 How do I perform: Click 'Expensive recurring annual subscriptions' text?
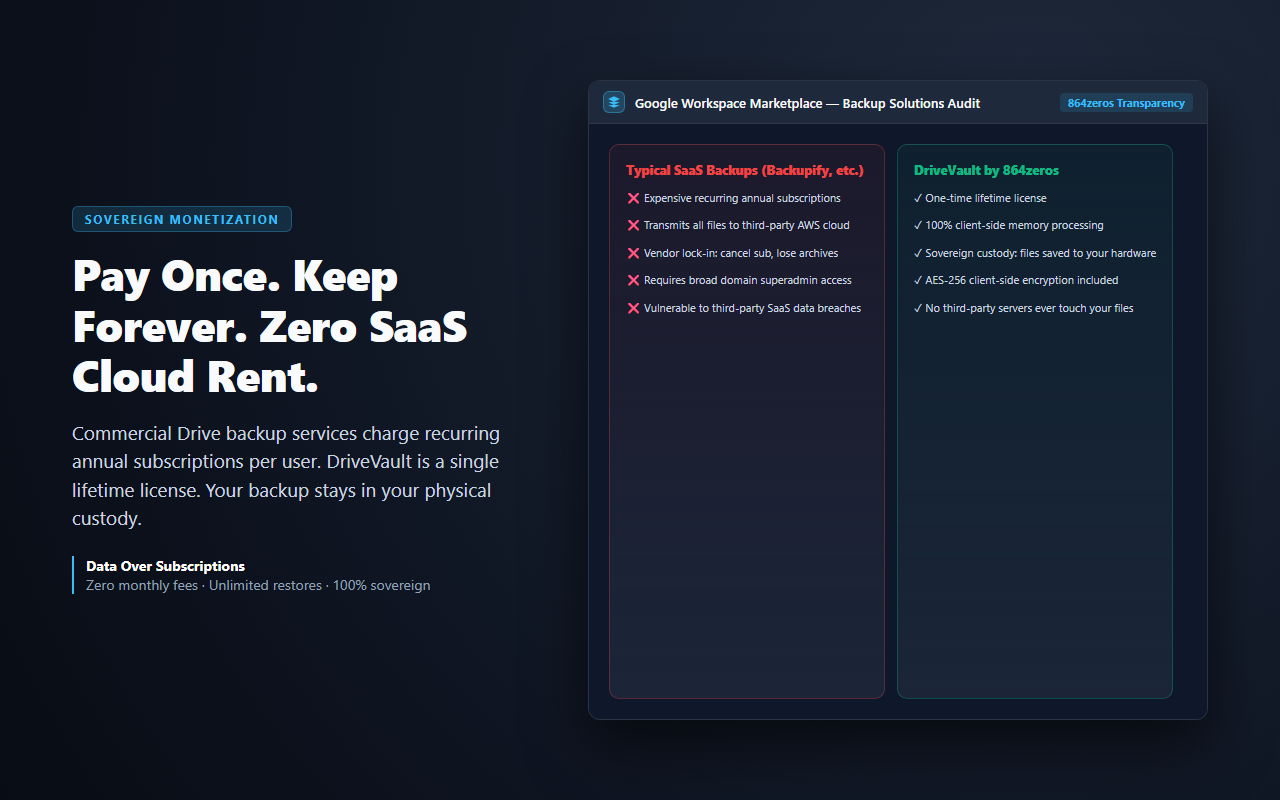(x=742, y=198)
